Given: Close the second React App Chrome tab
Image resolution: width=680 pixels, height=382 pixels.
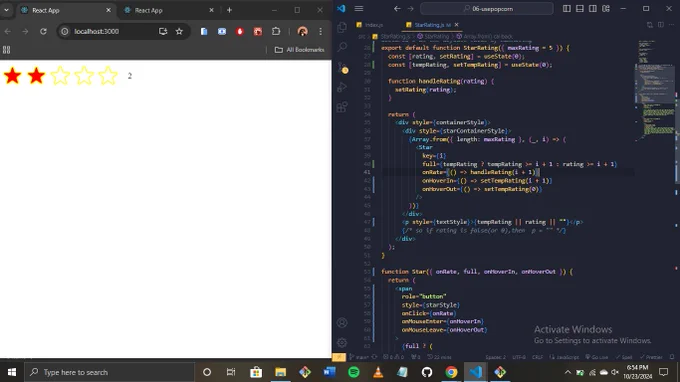Looking at the screenshot, I should (x=211, y=10).
